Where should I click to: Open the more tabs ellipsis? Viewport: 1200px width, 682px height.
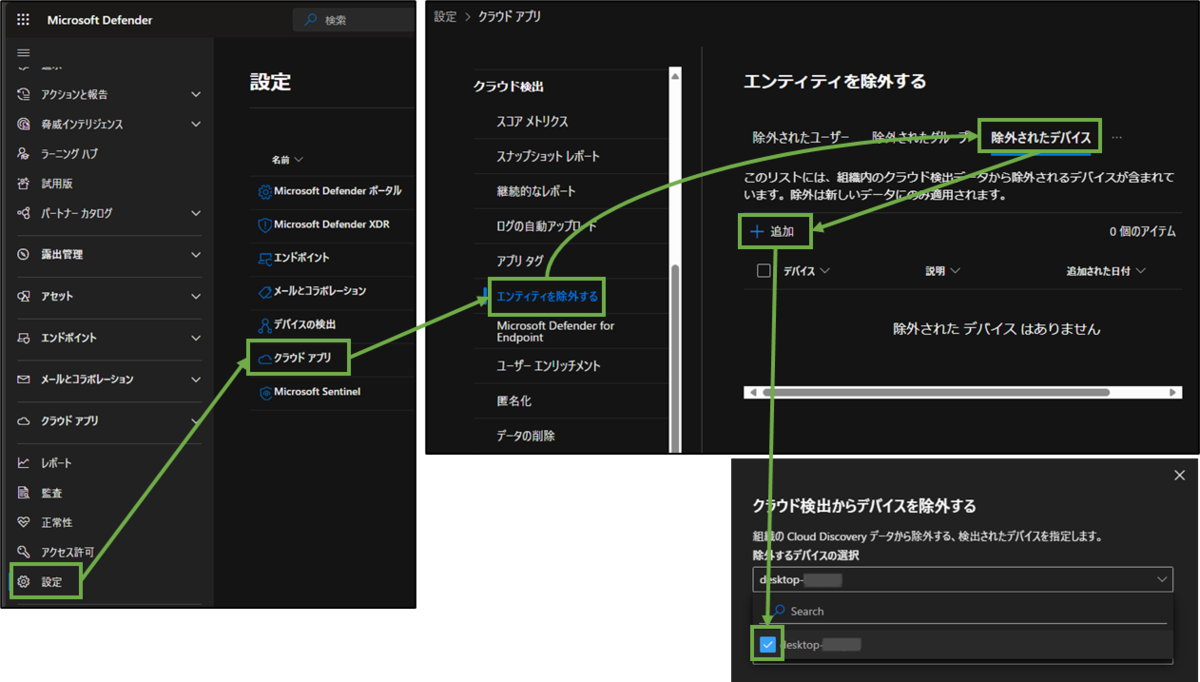coord(1116,138)
